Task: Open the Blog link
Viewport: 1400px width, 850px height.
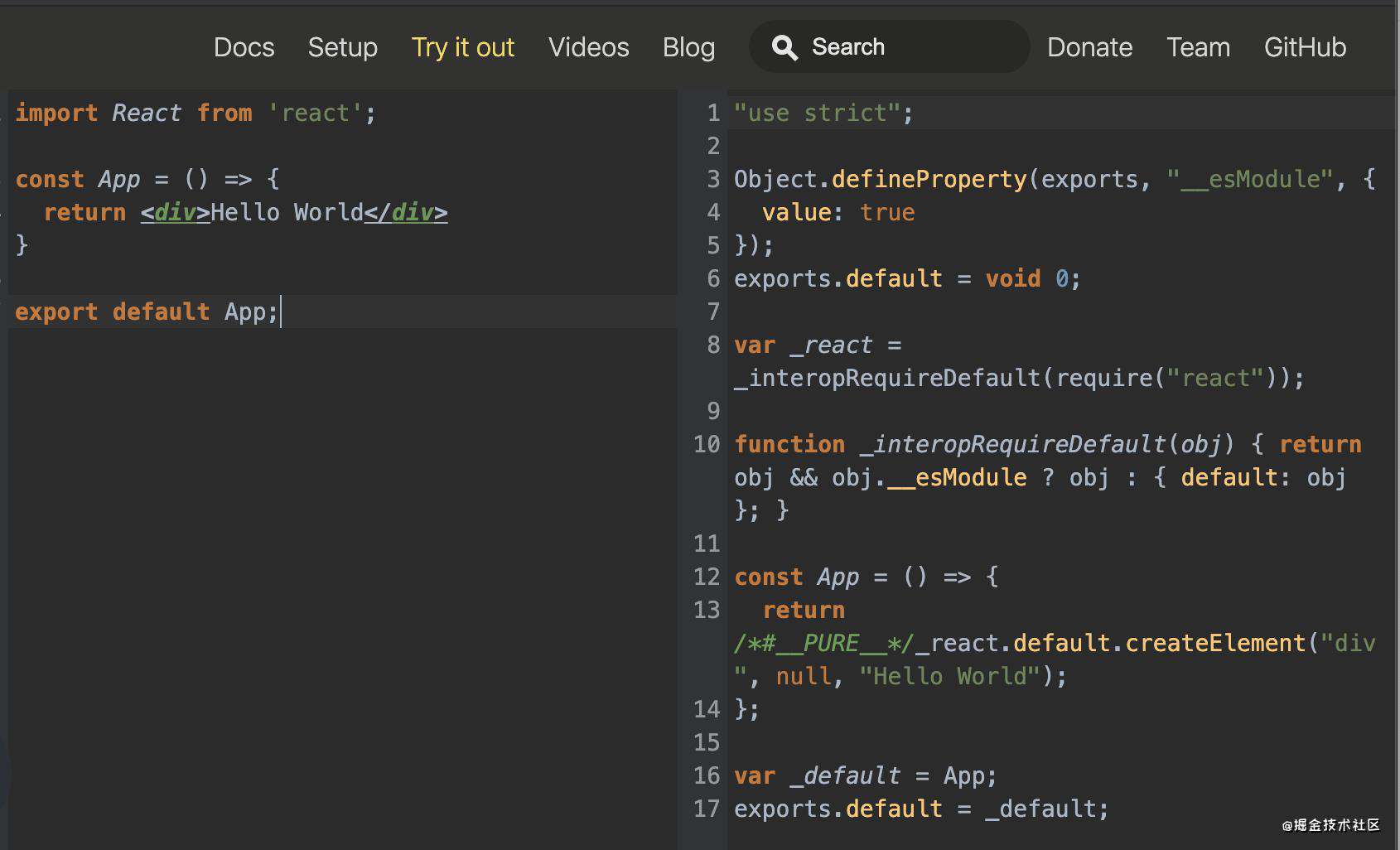Action: pos(688,47)
